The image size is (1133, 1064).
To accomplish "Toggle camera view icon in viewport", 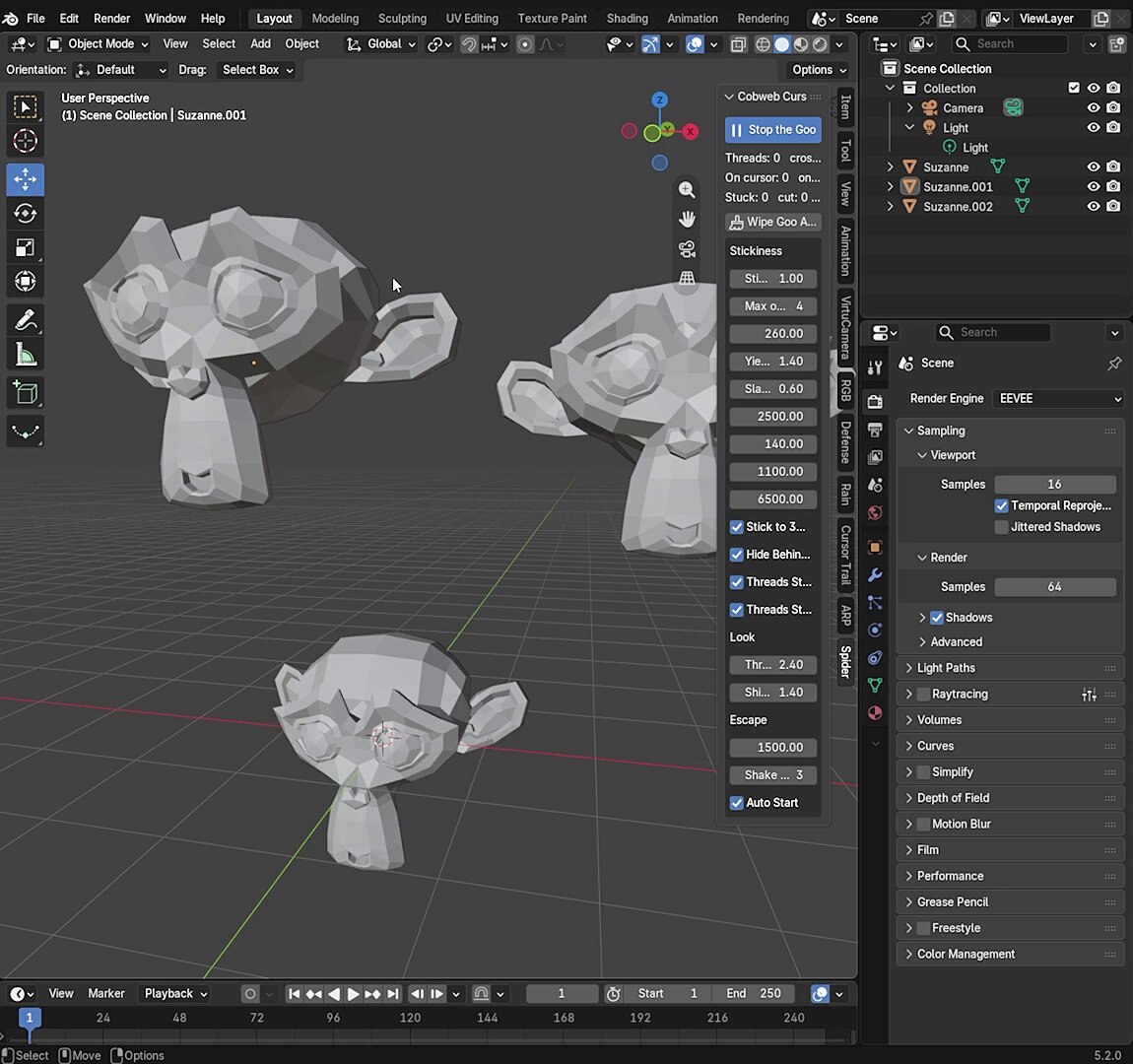I will [x=687, y=248].
